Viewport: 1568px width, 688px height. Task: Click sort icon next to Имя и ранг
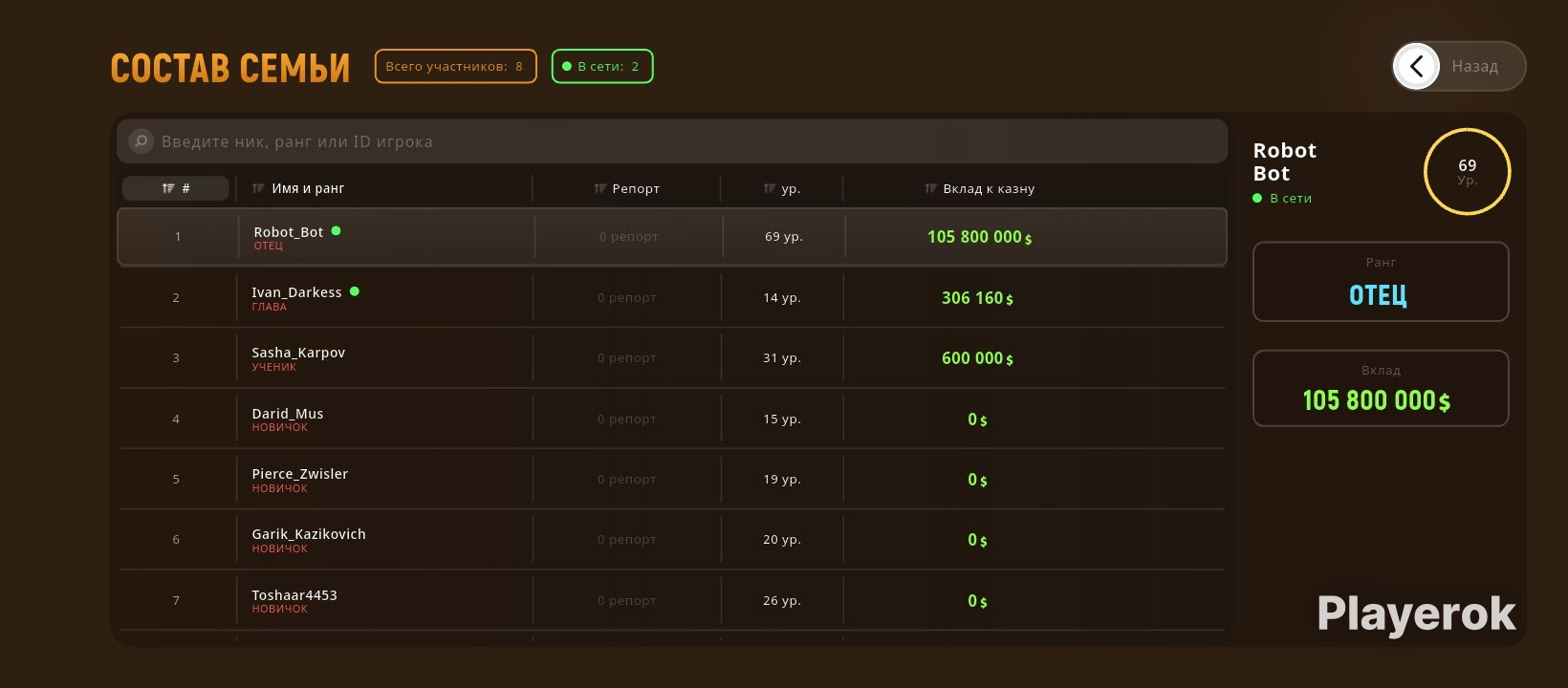click(258, 188)
